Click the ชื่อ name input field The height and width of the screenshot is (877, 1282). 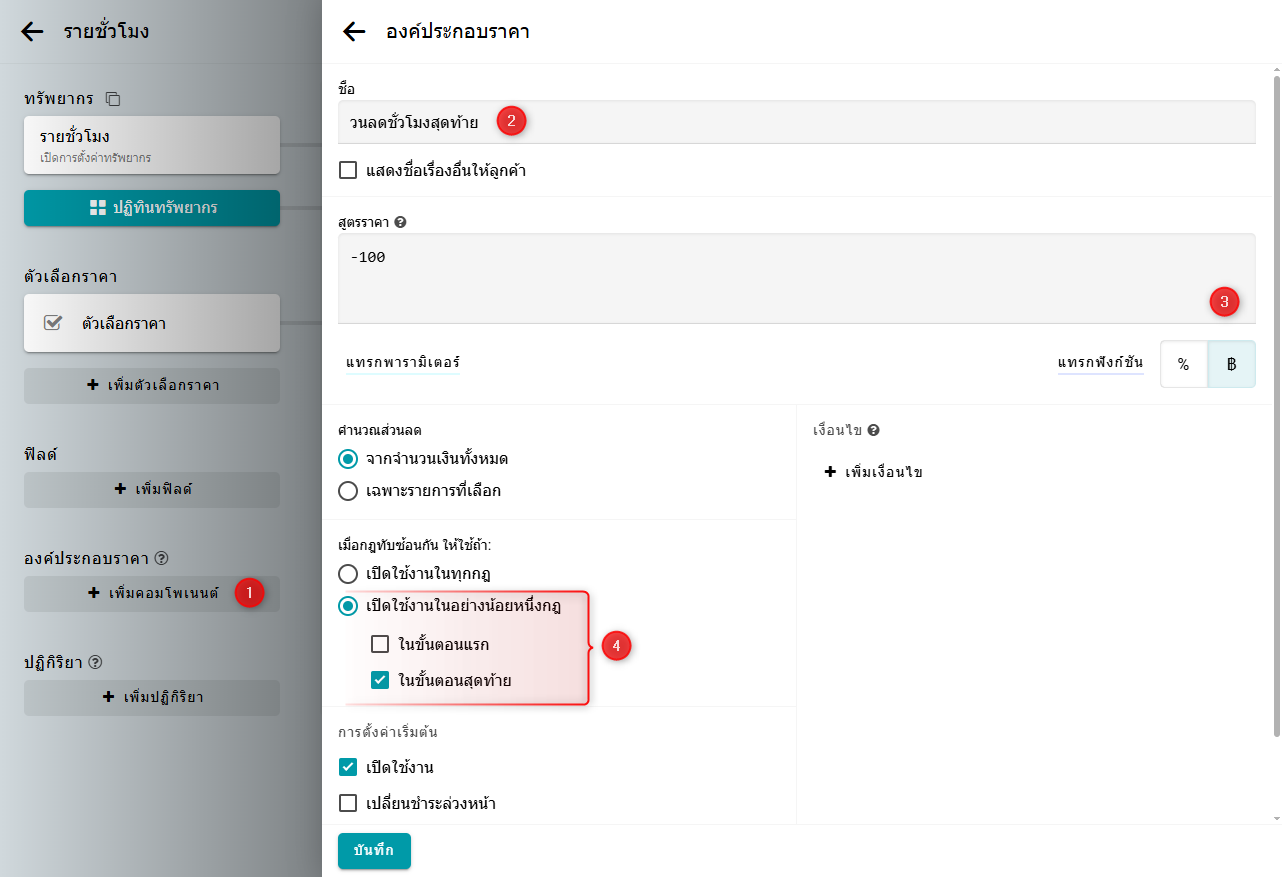[796, 123]
